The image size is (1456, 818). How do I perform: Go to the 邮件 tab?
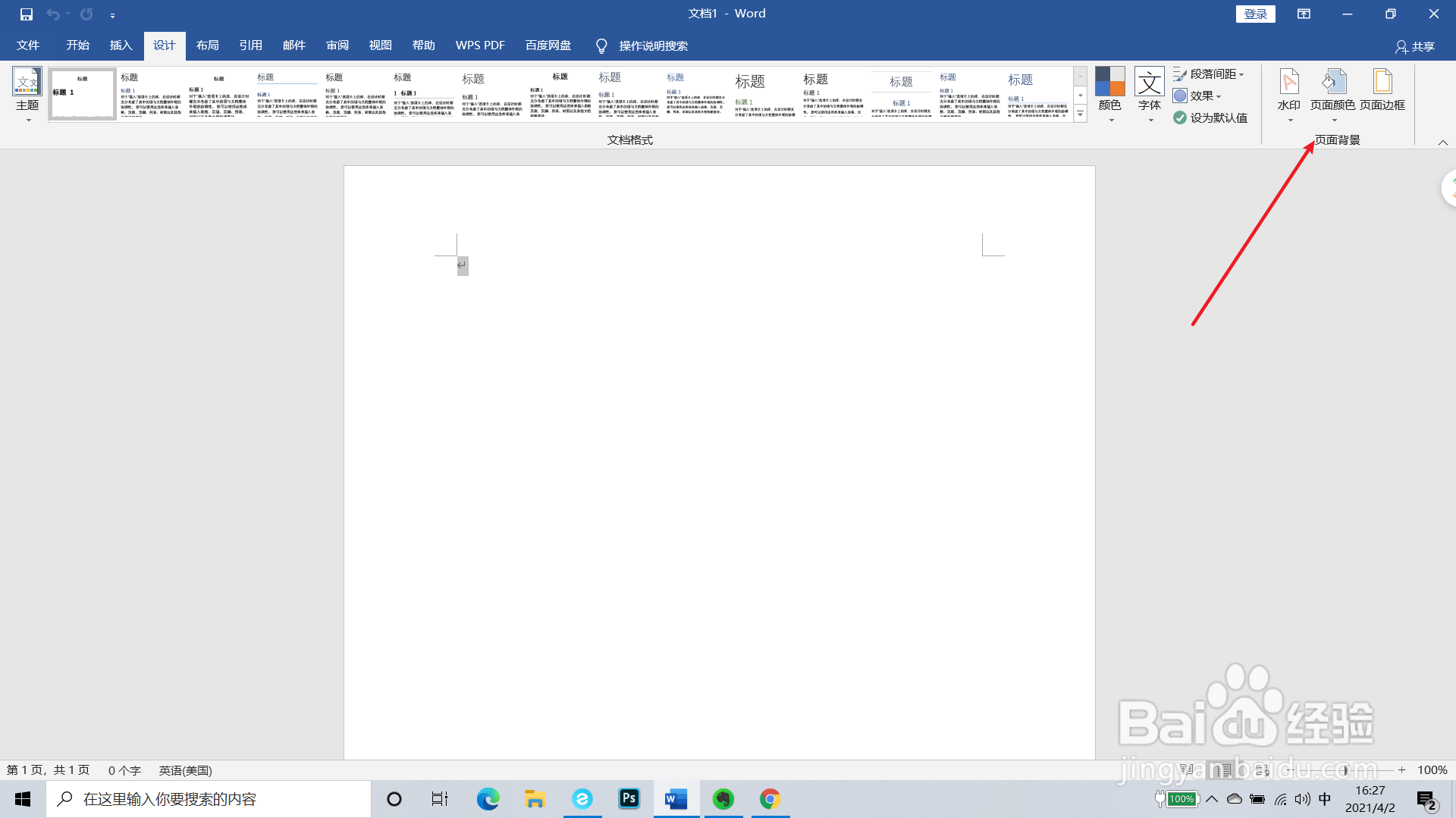click(293, 45)
